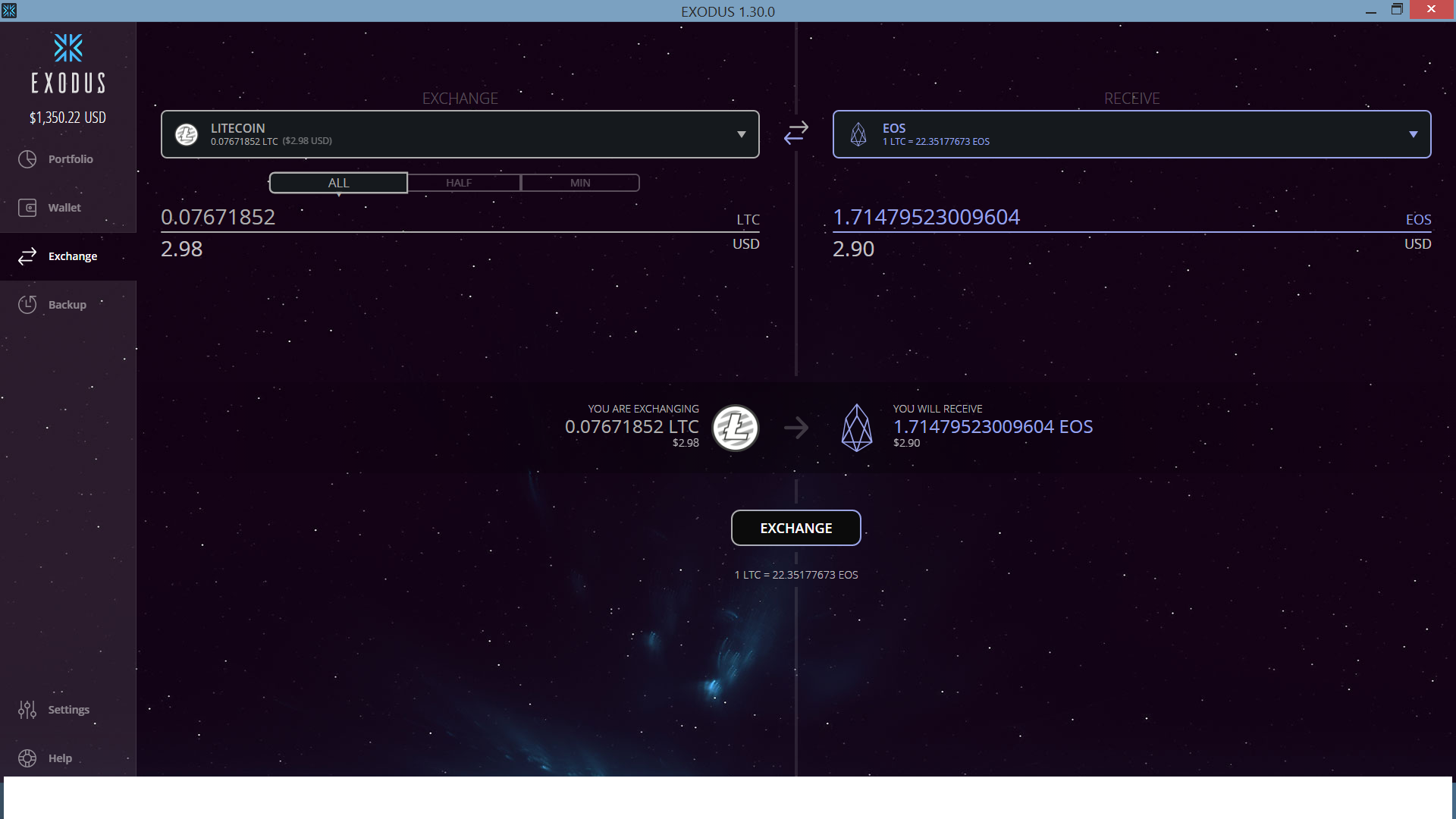Select ALL amount option
Screen dimensions: 1456x819
click(x=338, y=183)
